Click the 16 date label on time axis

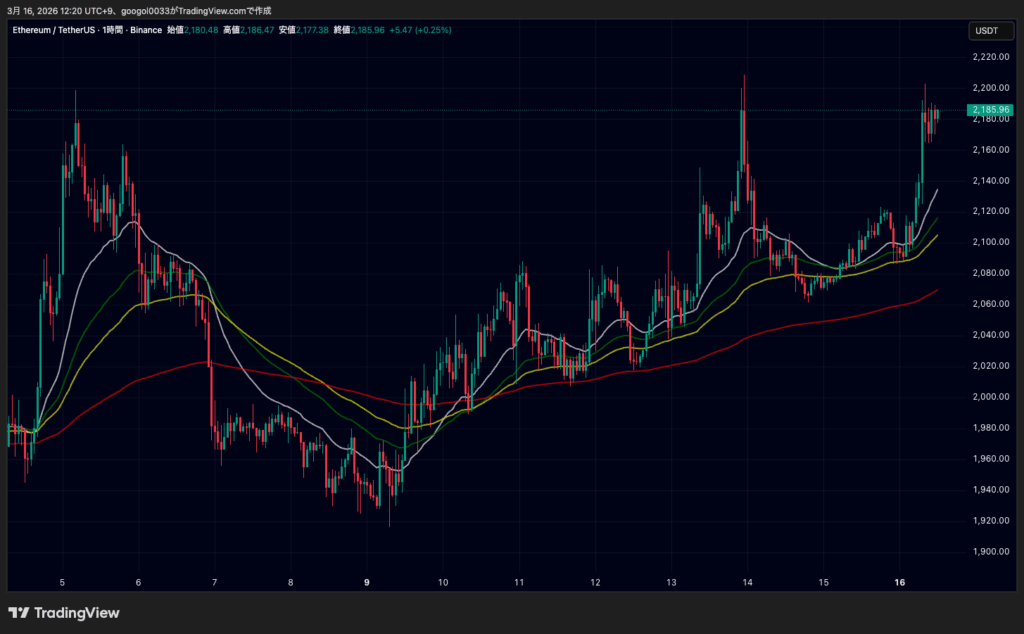point(900,582)
